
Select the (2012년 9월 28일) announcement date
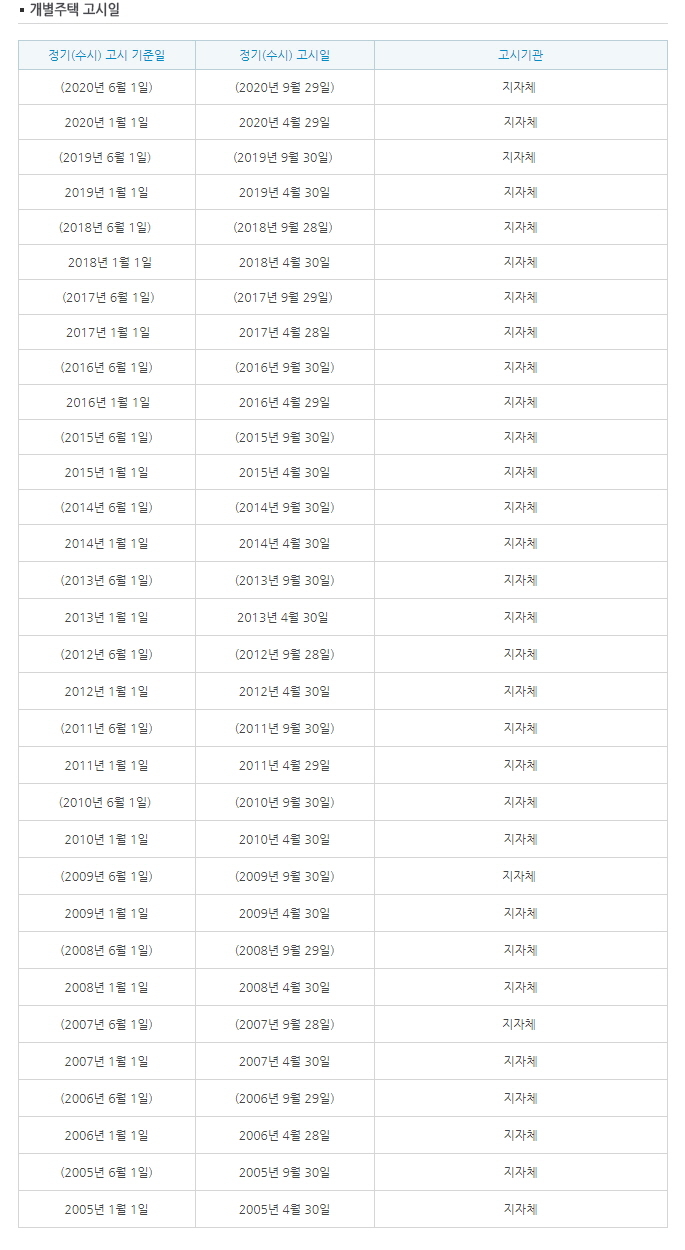pyautogui.click(x=285, y=654)
